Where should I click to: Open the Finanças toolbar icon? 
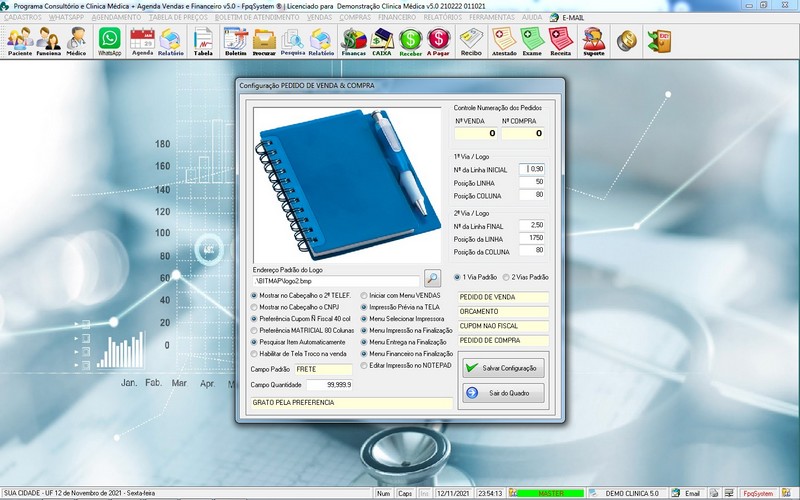click(x=354, y=41)
